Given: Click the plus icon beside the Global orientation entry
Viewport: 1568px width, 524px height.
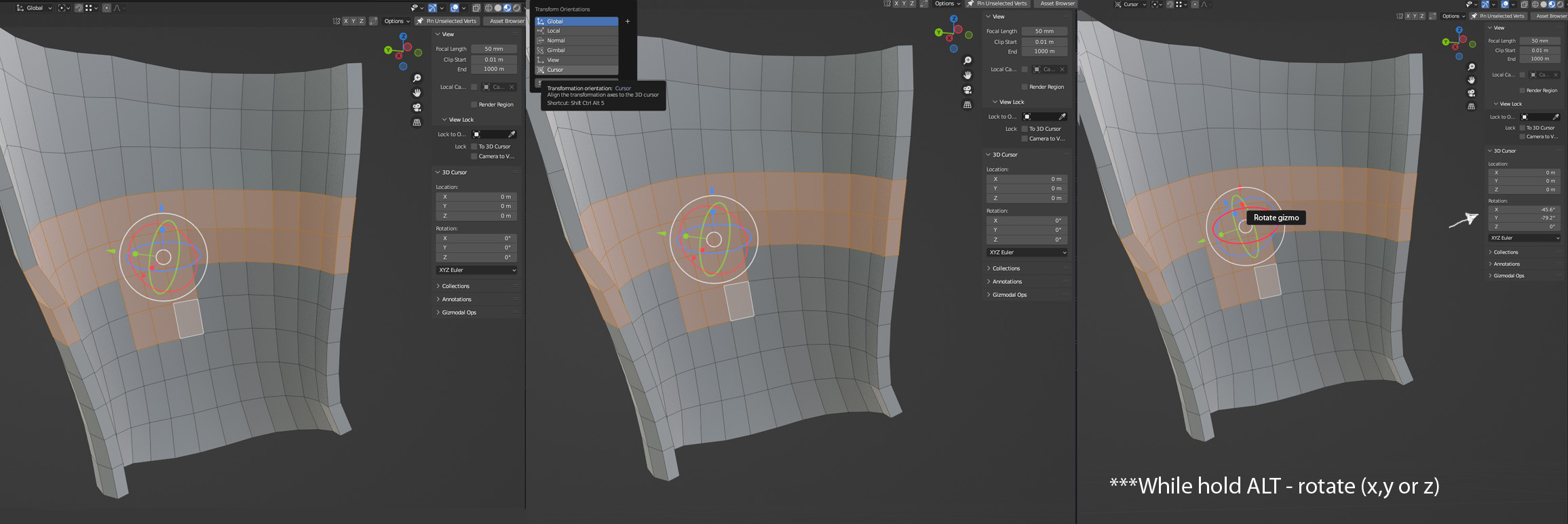Looking at the screenshot, I should click(628, 21).
